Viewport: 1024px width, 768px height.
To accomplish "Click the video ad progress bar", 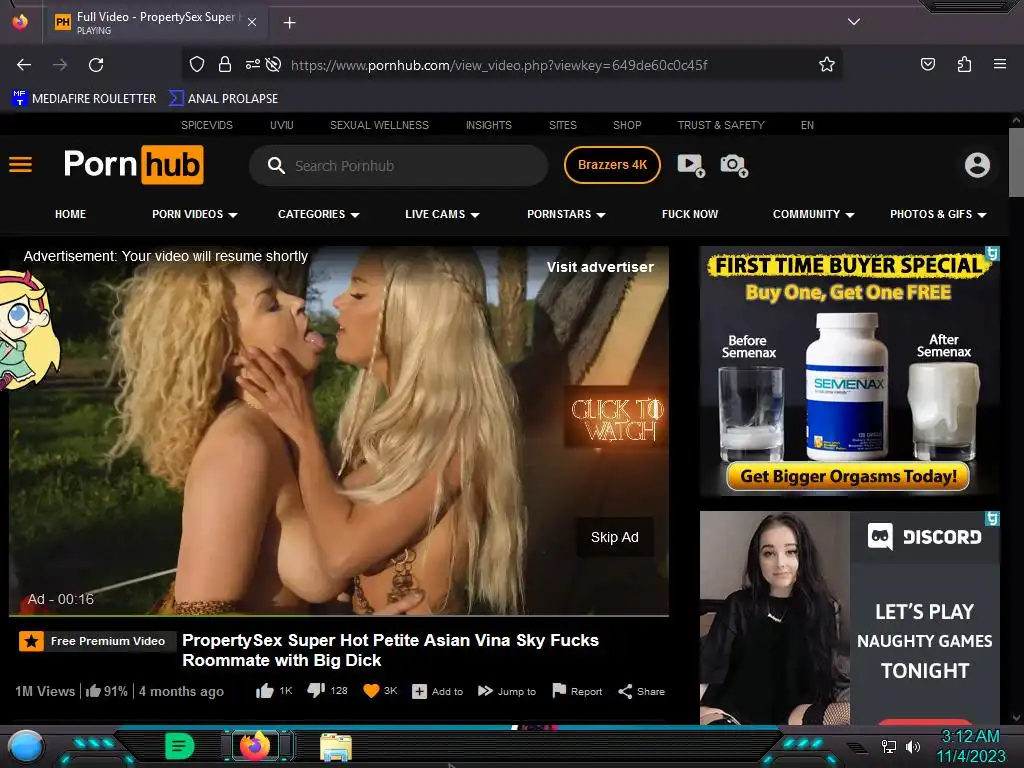I will pos(338,615).
